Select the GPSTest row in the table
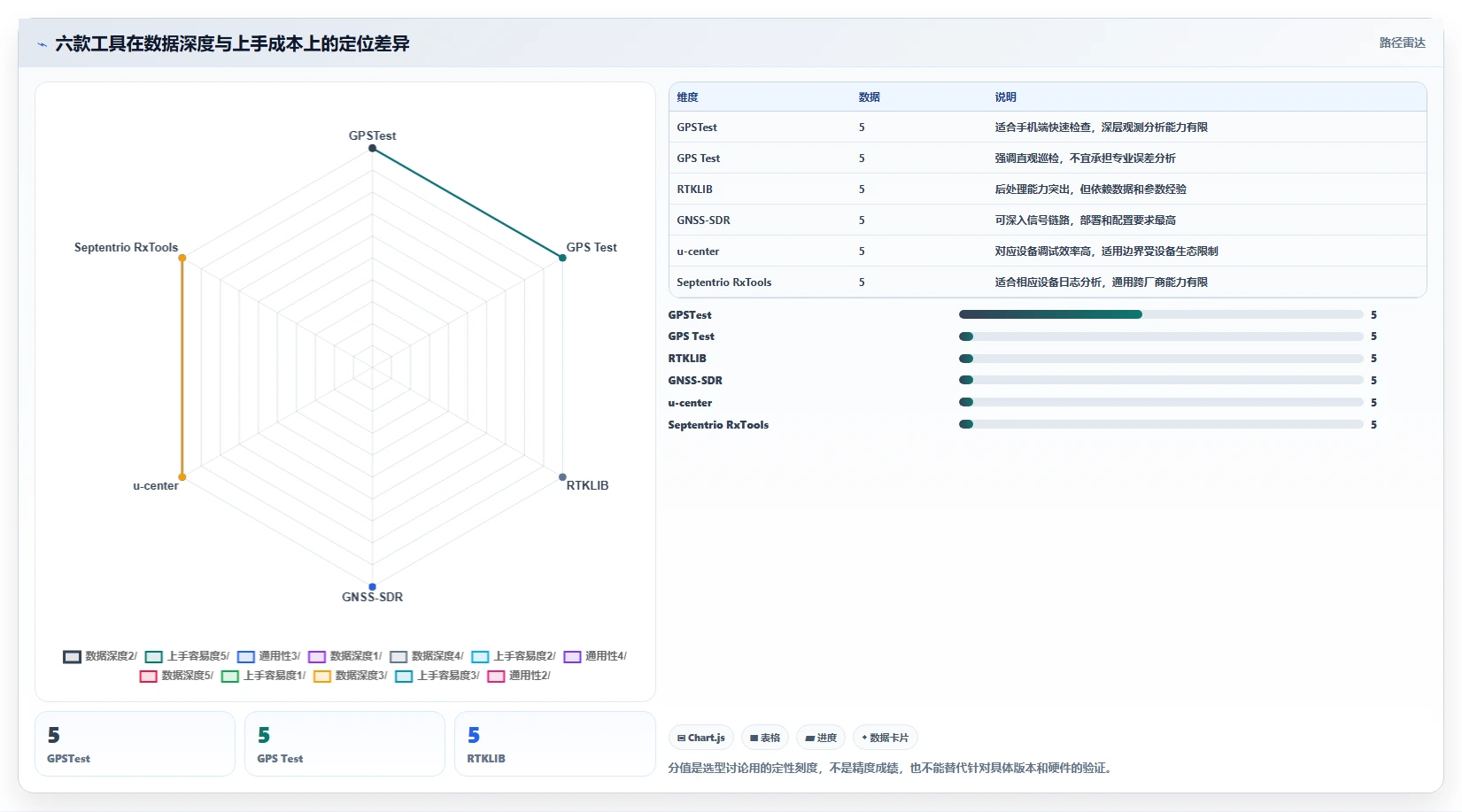The height and width of the screenshot is (812, 1462). pos(1048,127)
